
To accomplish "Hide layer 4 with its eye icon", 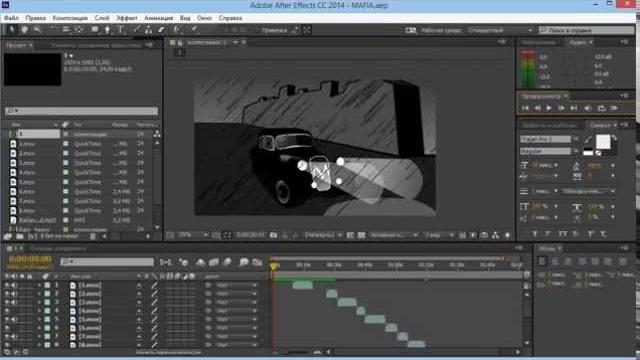I will [x=7, y=311].
